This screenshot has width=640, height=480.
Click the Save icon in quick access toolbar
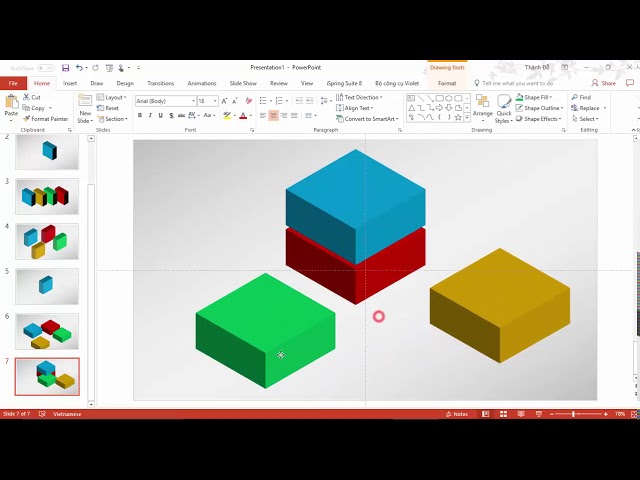pos(66,68)
